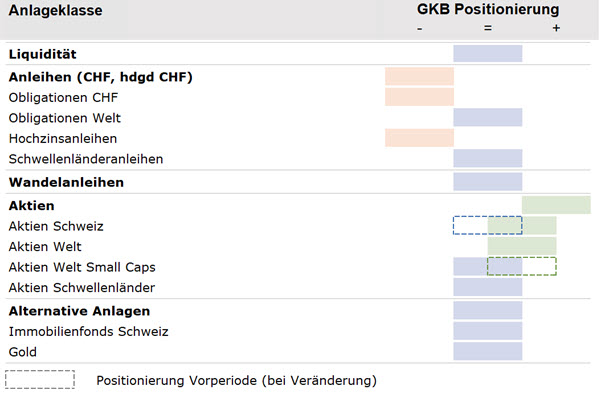The image size is (601, 398).
Task: Select the Wandelanleihen row label
Action: pyautogui.click(x=66, y=182)
